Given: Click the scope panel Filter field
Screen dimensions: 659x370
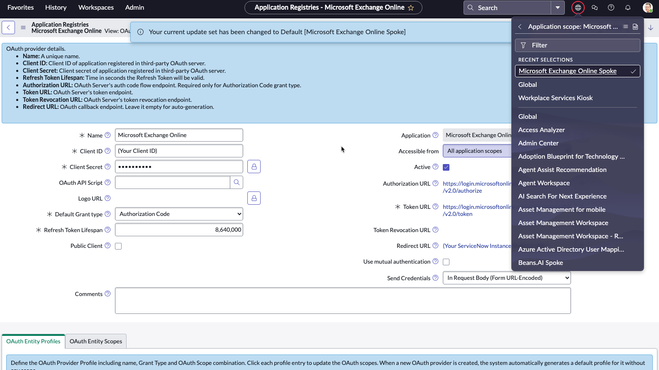Looking at the screenshot, I should click(x=577, y=45).
